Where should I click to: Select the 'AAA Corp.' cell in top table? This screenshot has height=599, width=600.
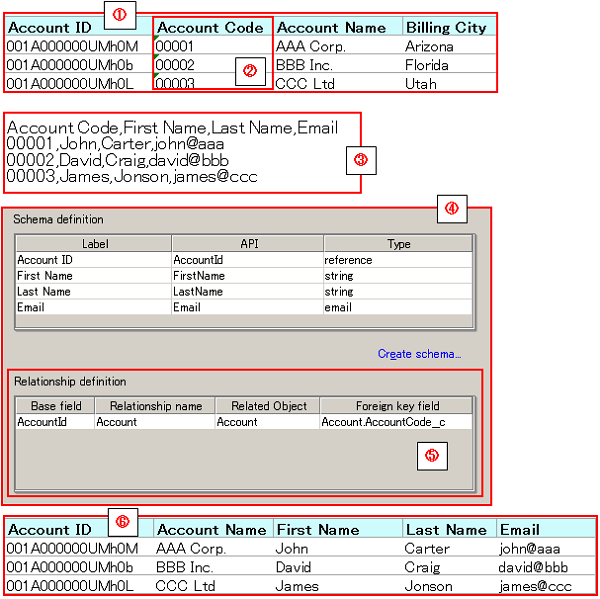[x=310, y=47]
